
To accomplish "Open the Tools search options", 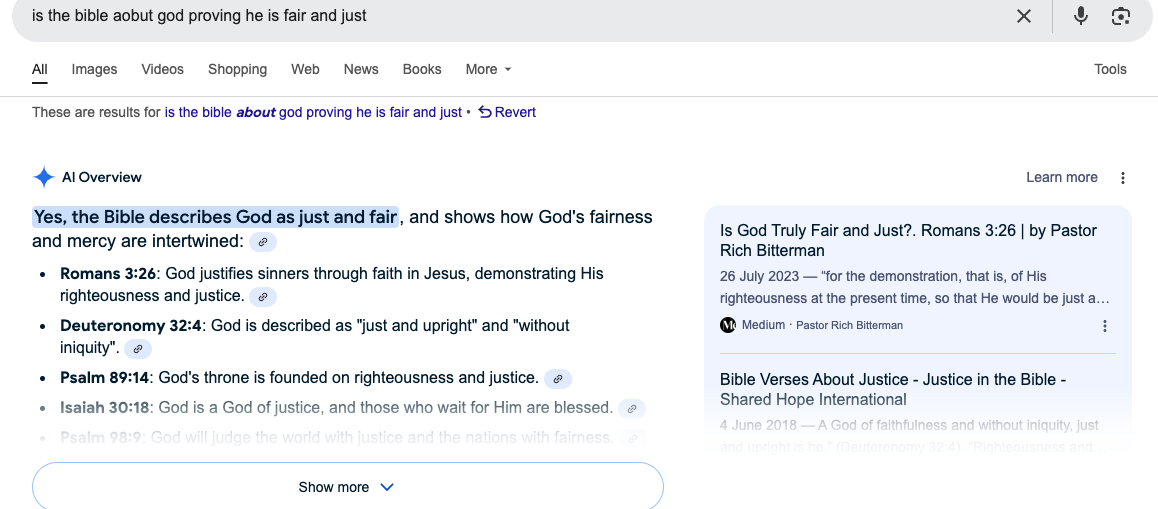I will 1110,69.
